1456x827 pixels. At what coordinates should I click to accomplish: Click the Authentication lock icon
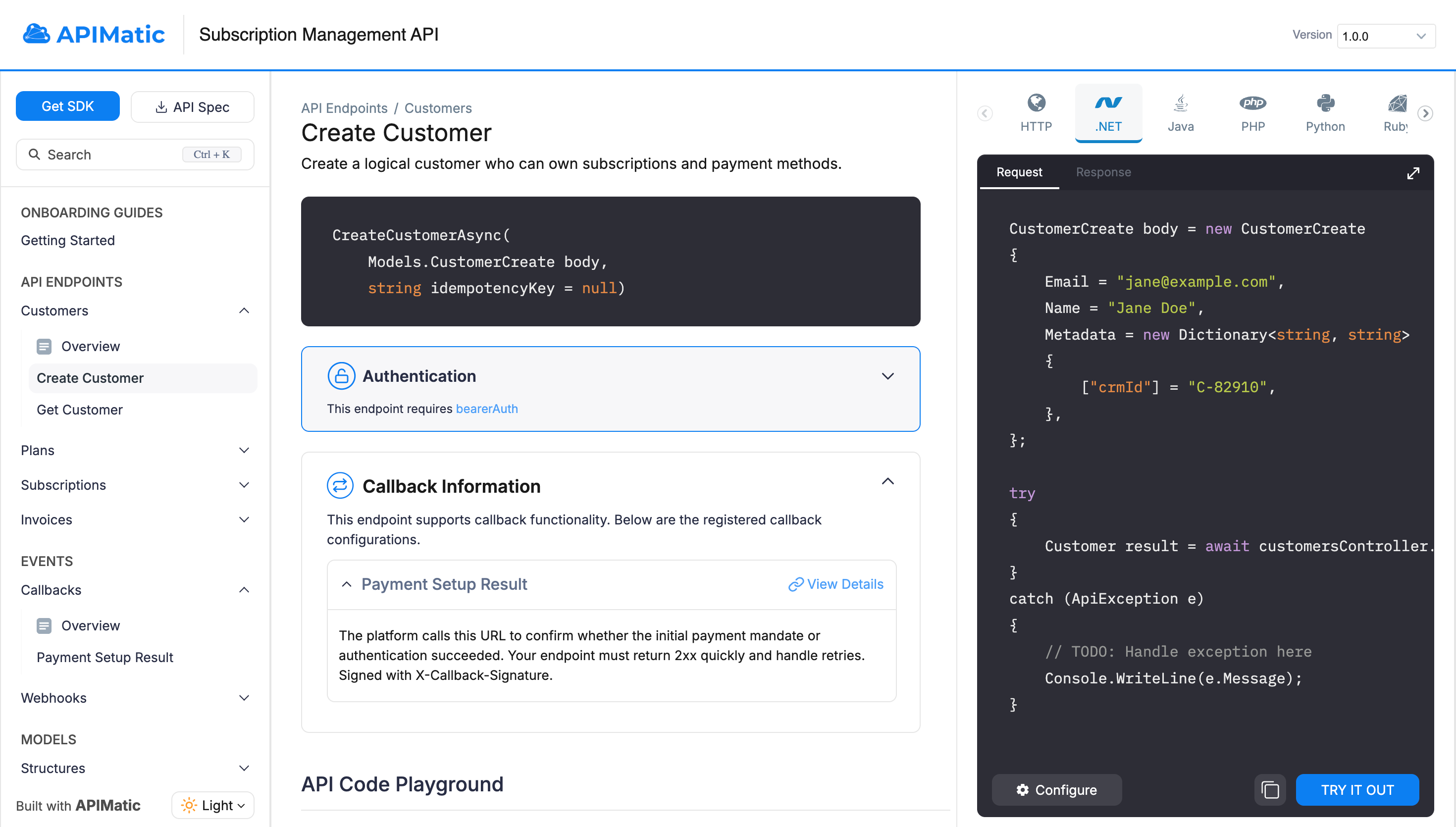click(341, 376)
